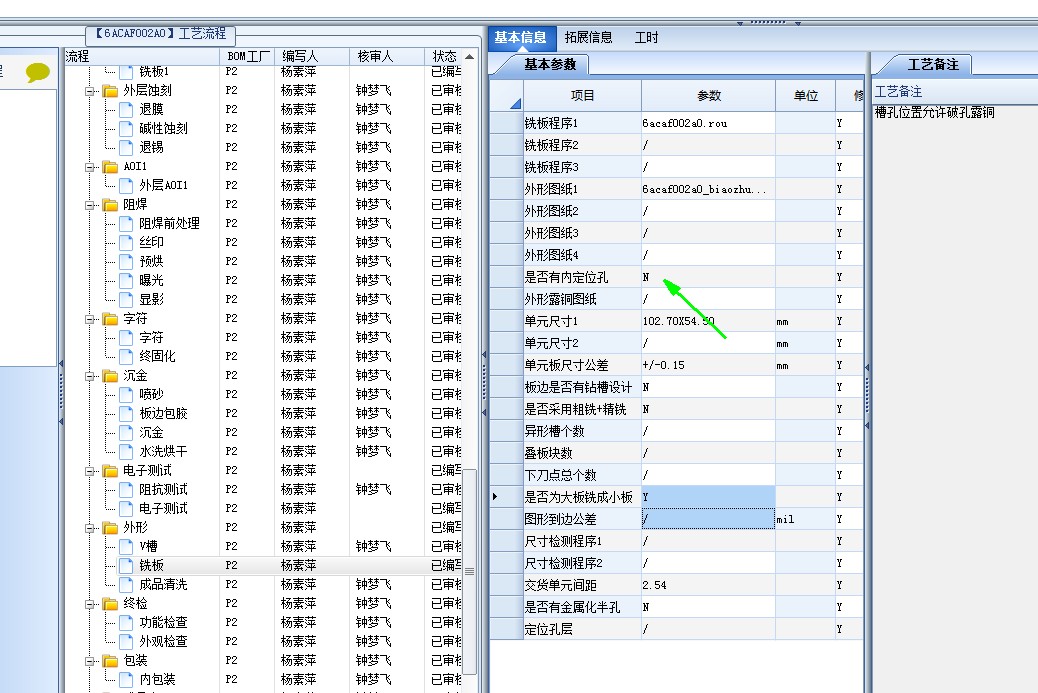This screenshot has width=1038, height=693.
Task: Click the blue triangle corner of parameter grid
Action: (516, 103)
